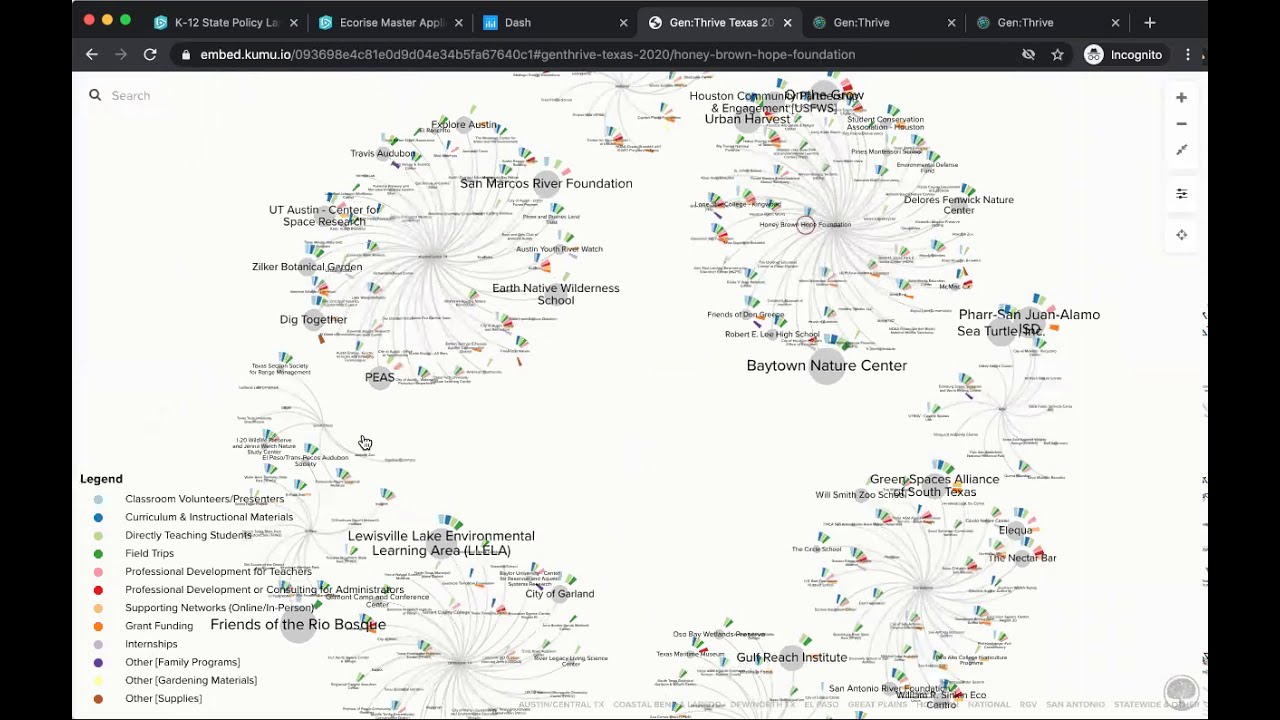Go forward in browser history
This screenshot has height=720, width=1280.
121,55
